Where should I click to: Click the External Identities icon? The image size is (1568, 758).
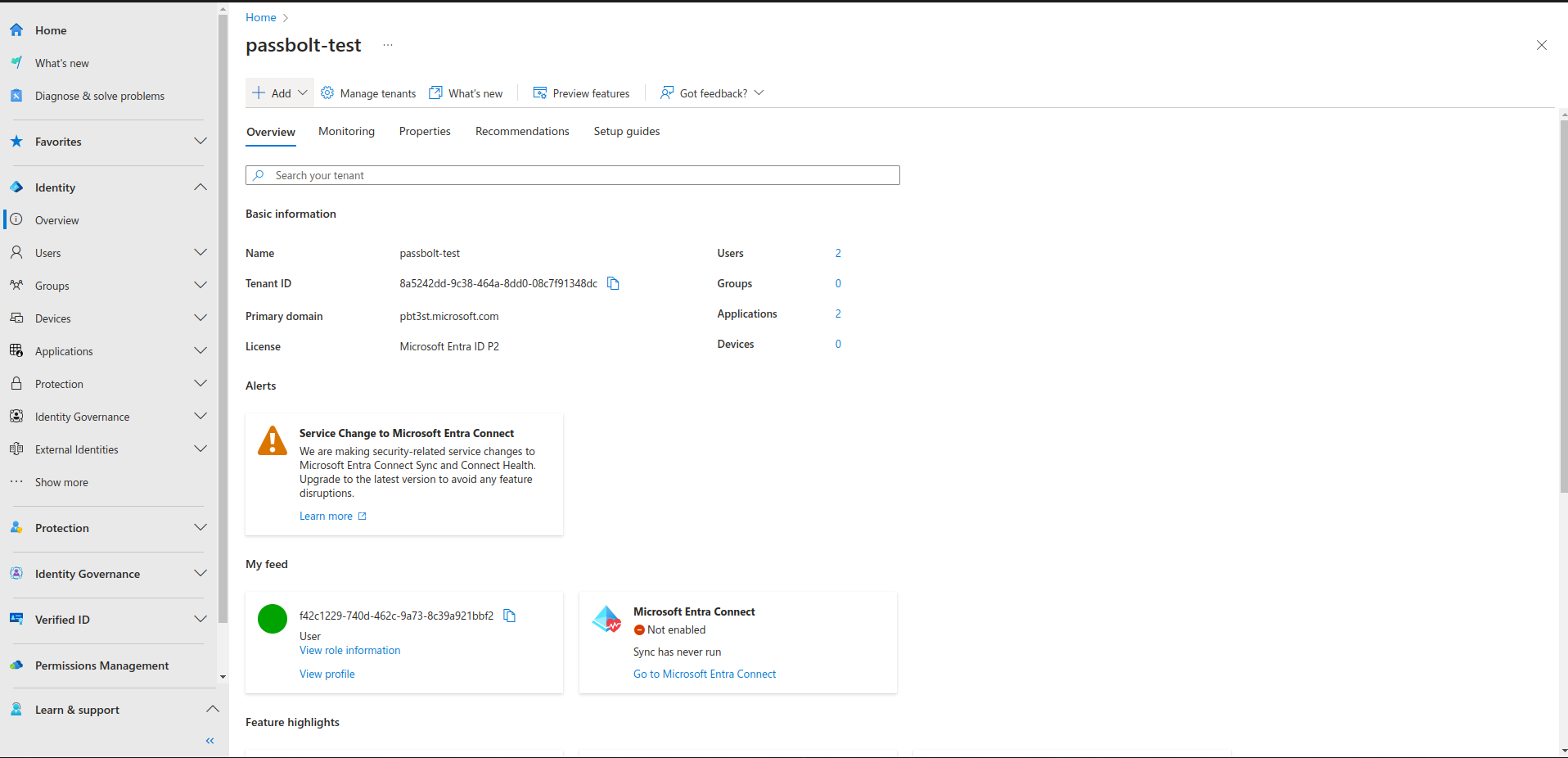[16, 449]
